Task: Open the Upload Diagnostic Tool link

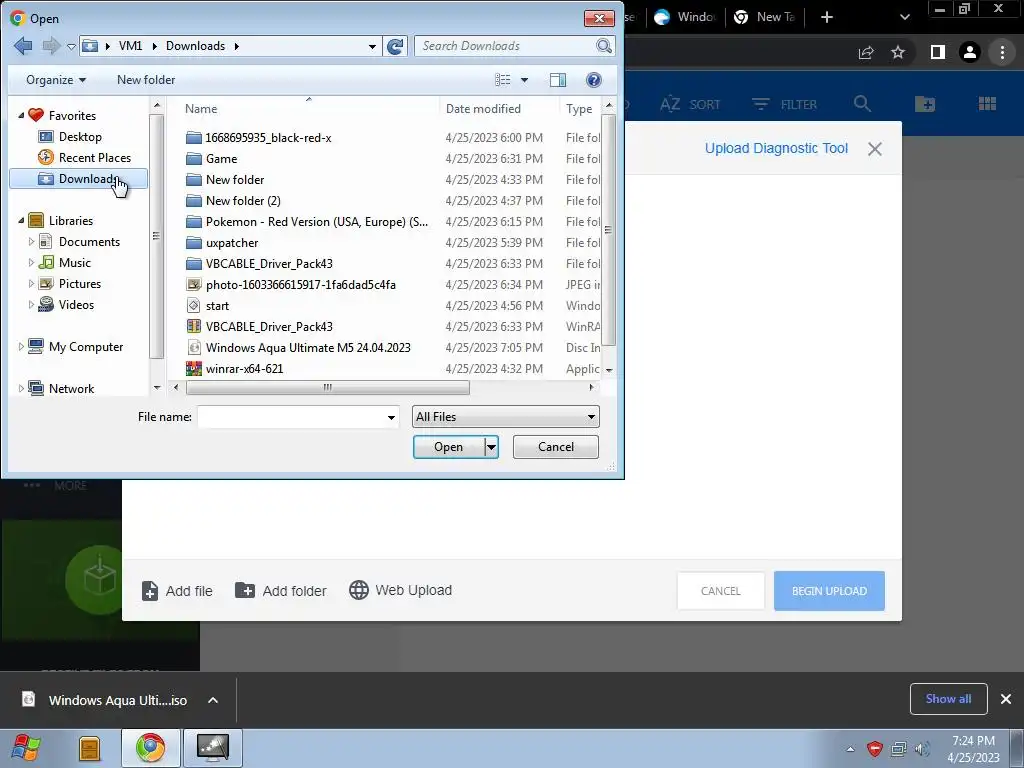Action: click(x=776, y=148)
